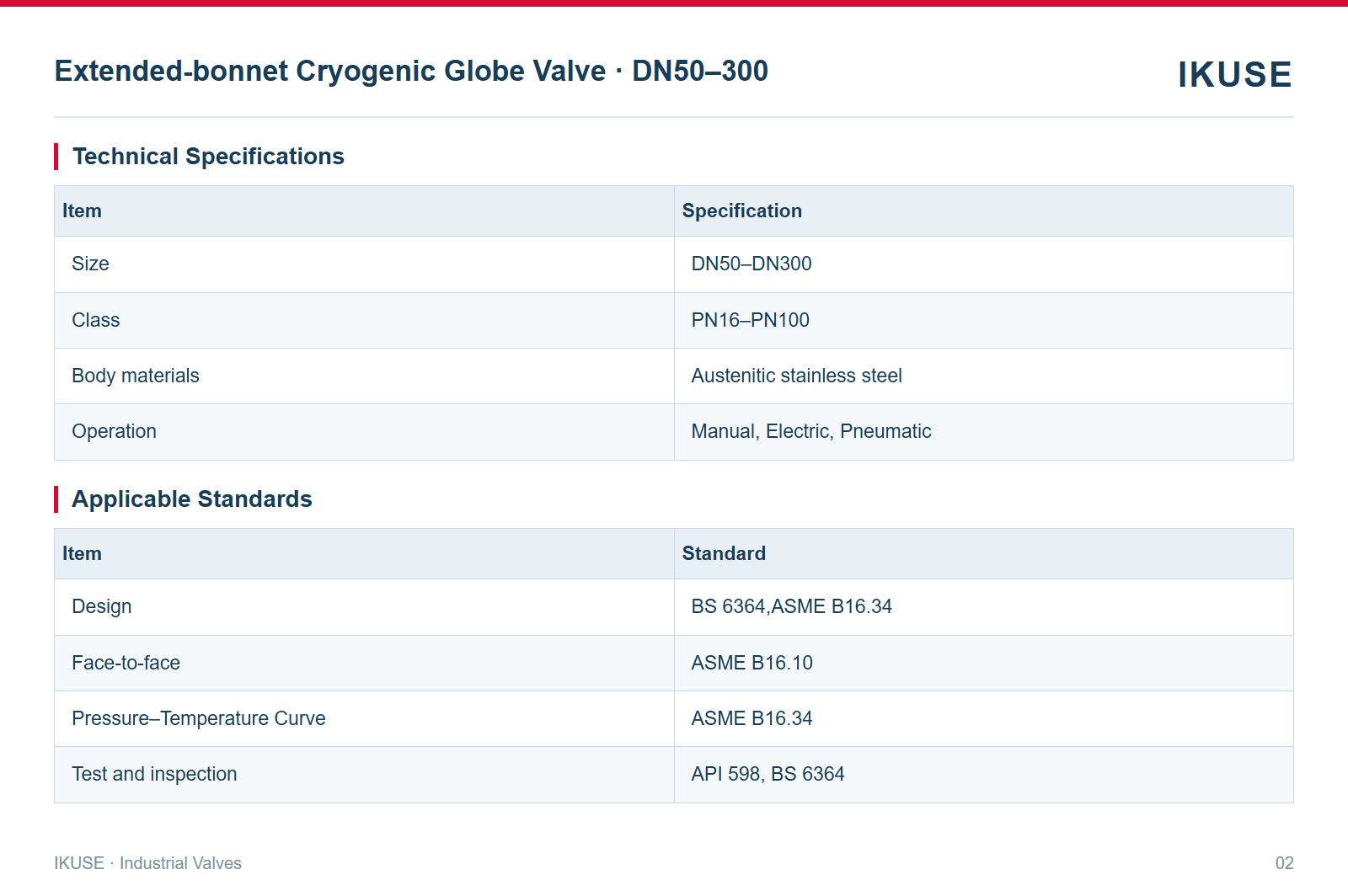1348x896 pixels.
Task: Click the IKUSE logo text
Action: (x=1234, y=75)
